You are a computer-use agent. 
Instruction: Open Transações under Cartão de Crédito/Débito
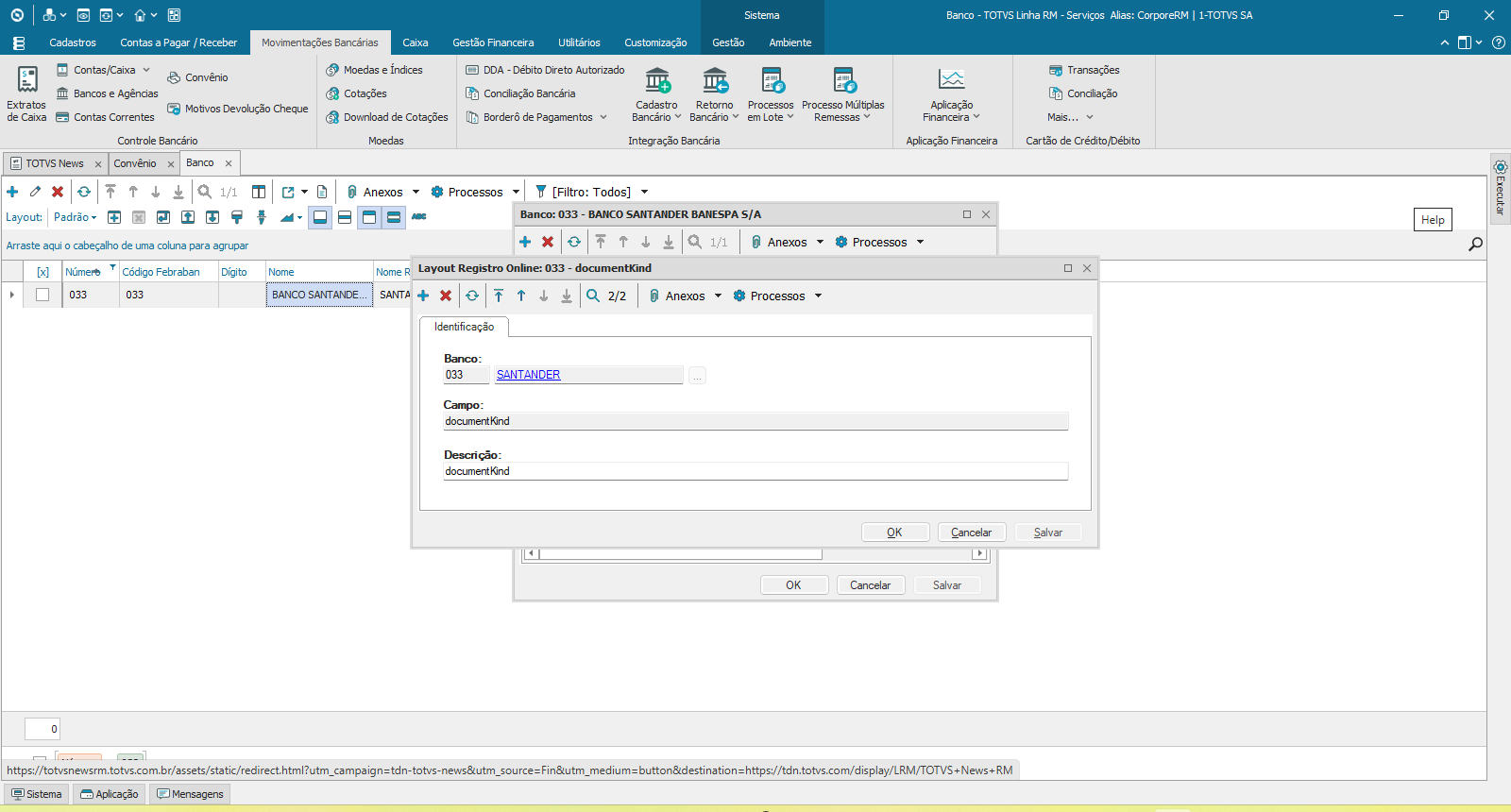tap(1084, 70)
